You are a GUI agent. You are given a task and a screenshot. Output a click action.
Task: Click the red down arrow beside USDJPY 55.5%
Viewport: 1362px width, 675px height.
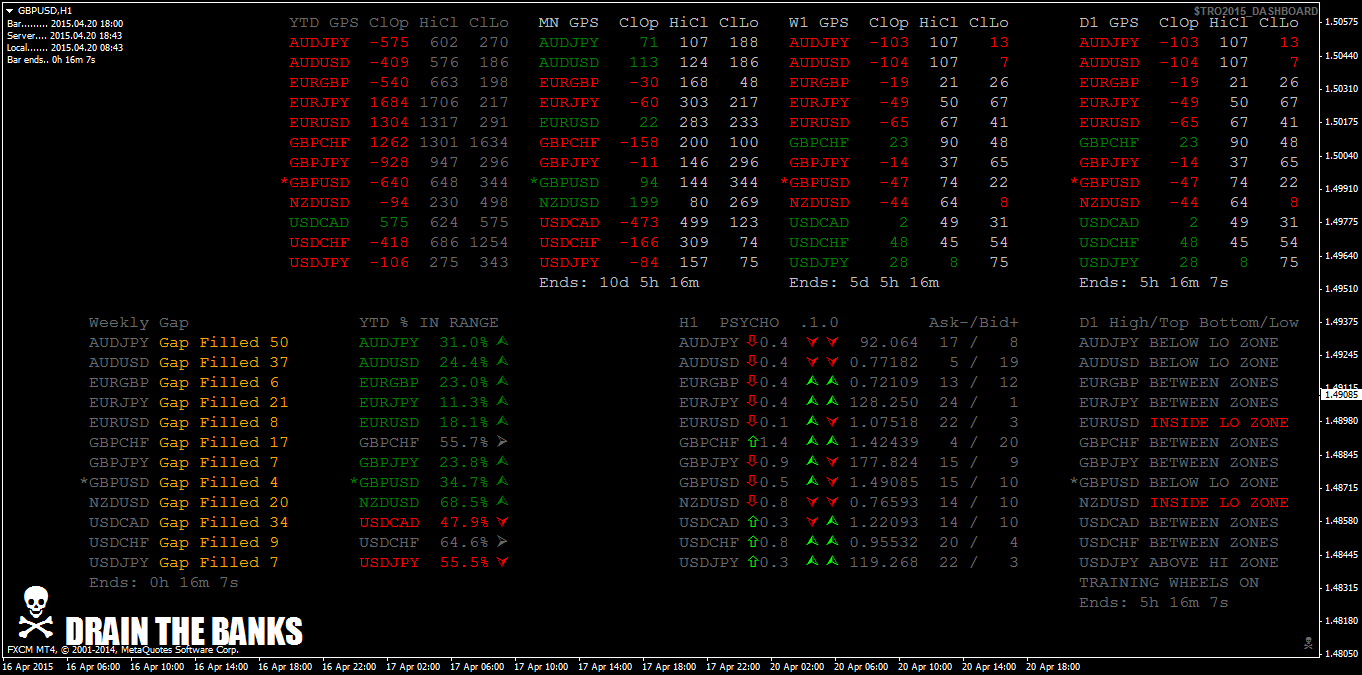502,562
